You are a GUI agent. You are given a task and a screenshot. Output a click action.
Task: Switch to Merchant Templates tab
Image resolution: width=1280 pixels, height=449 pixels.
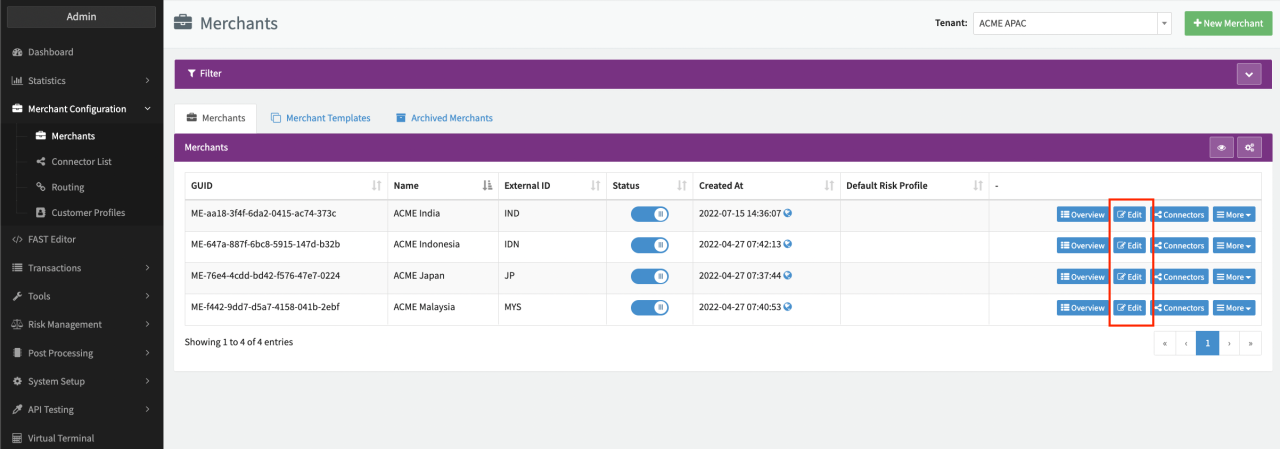[x=321, y=118]
